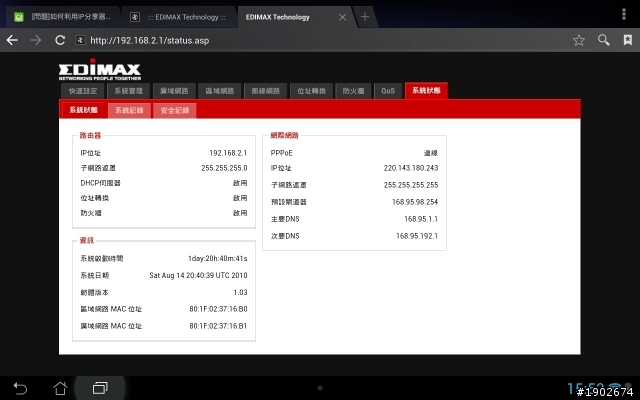This screenshot has height=400, width=640.
Task: Click WAN MAC address 80:1F:02:37:16:B1
Action: click(218, 326)
